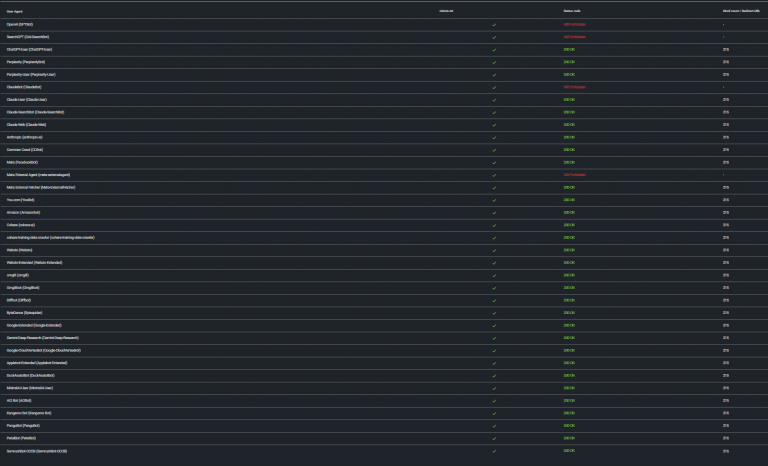Select the Anthropic (anthropic-ai) row label

[25, 137]
